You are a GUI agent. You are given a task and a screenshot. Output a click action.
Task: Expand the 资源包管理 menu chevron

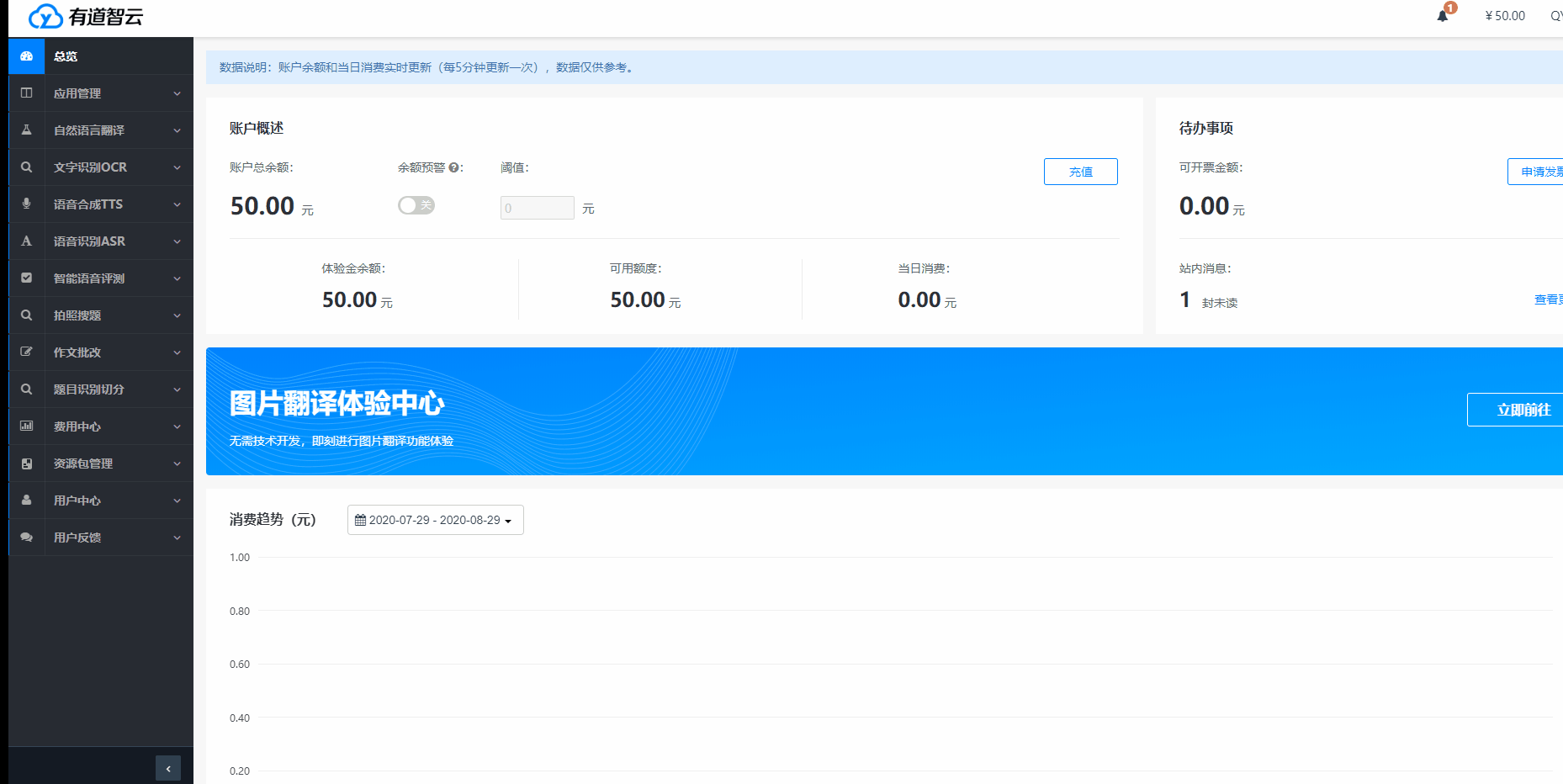(177, 464)
